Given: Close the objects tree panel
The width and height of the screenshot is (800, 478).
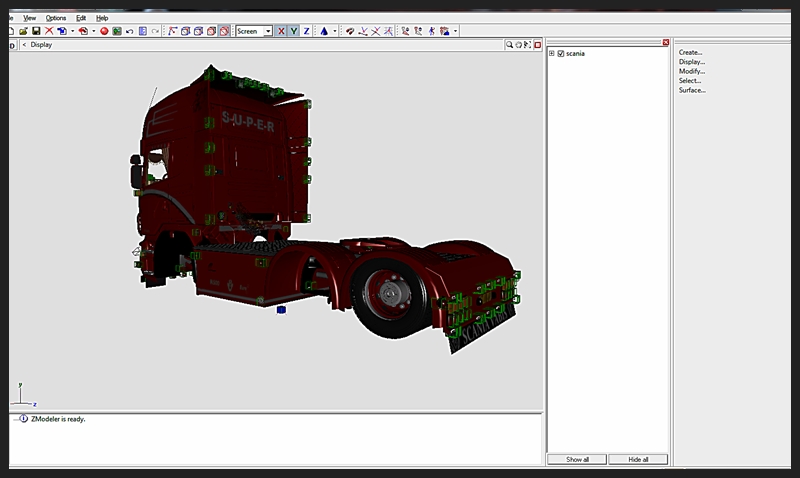Looking at the screenshot, I should [x=666, y=42].
